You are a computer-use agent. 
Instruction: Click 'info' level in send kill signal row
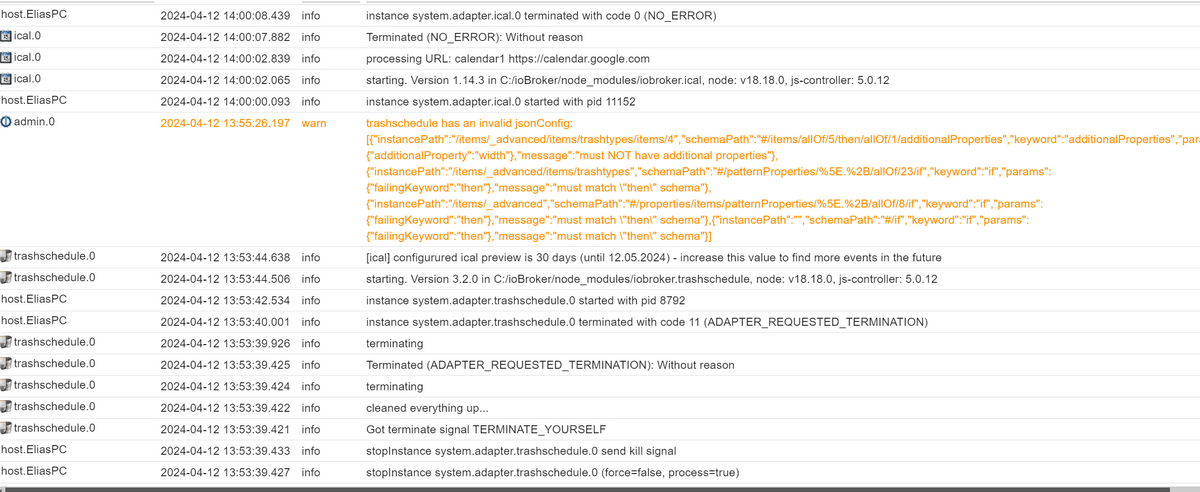click(311, 451)
